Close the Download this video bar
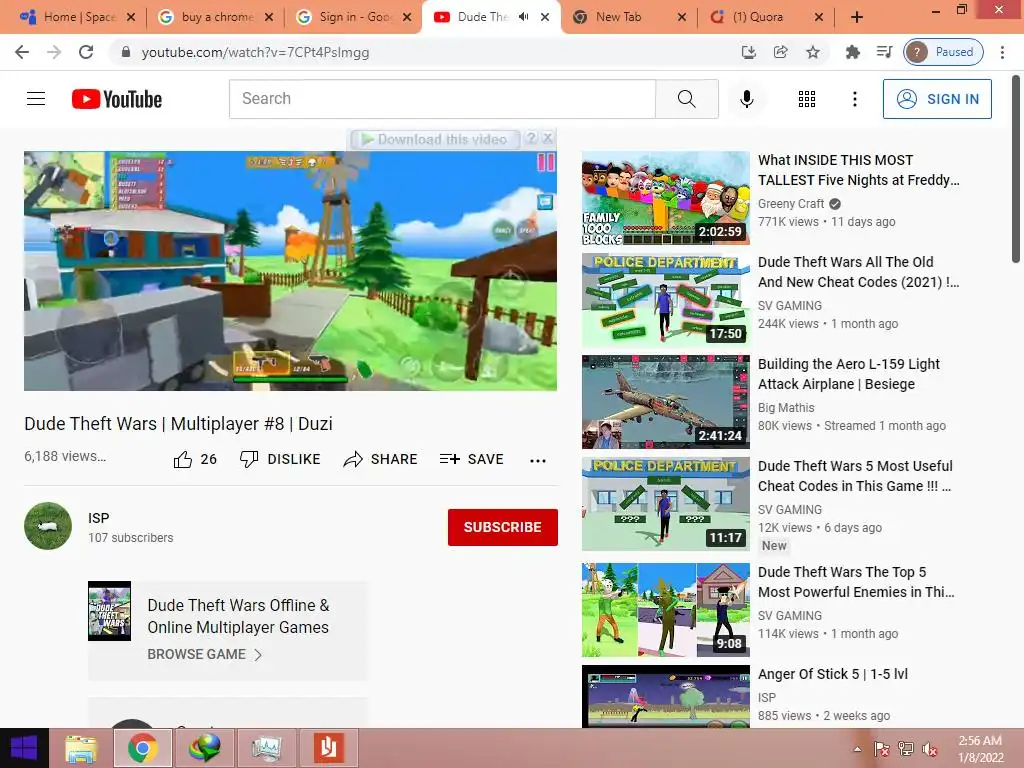 [x=548, y=138]
